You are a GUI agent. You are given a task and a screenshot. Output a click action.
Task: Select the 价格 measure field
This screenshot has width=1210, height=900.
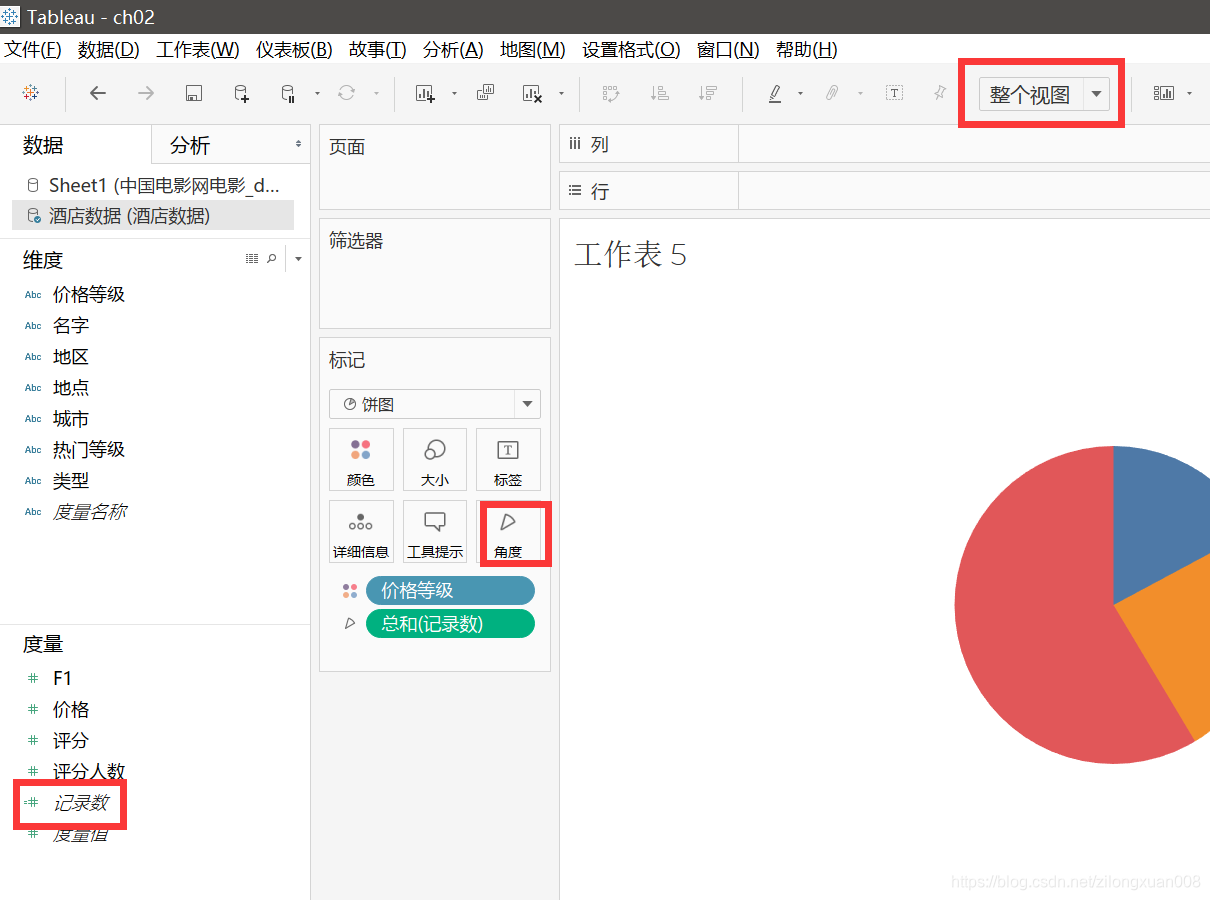71,709
